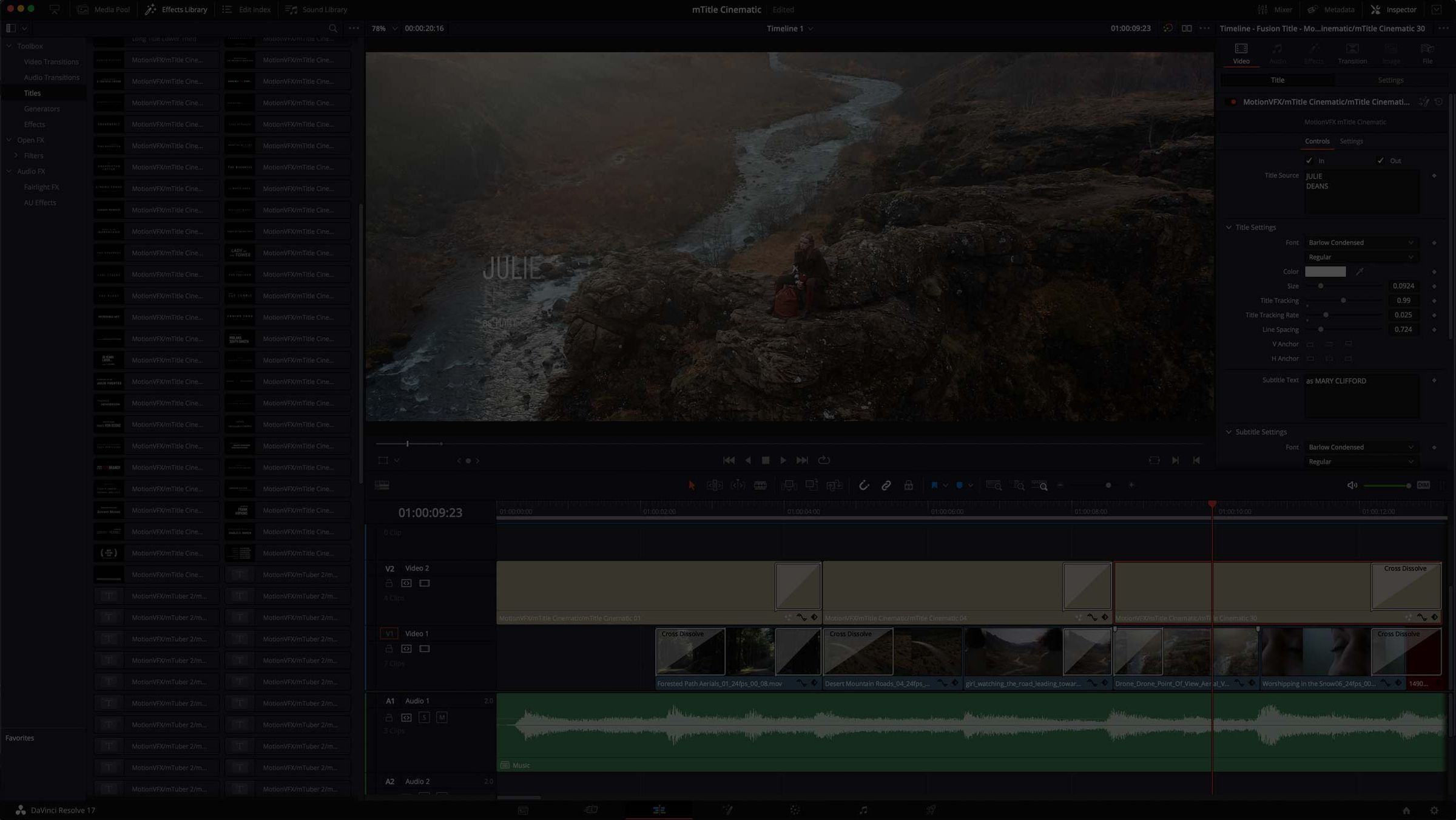The height and width of the screenshot is (820, 1456).
Task: Open the Barlow Condensed font dropdown
Action: [x=1361, y=242]
